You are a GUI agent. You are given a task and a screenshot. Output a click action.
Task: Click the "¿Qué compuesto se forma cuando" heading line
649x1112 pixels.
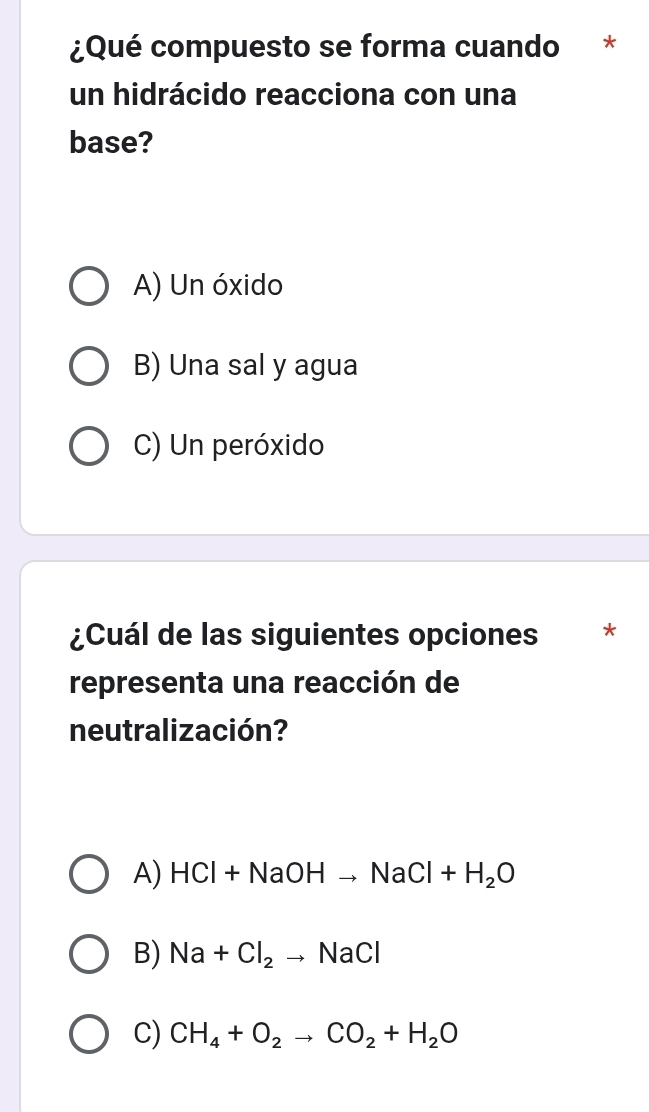314,47
